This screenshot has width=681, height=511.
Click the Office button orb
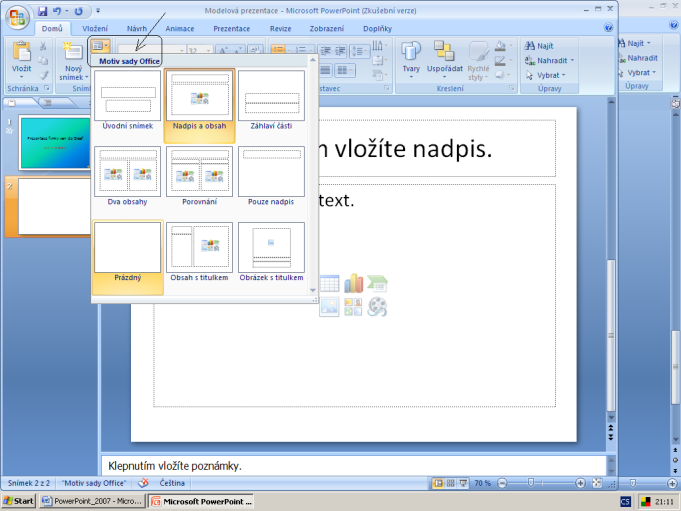pyautogui.click(x=17, y=17)
